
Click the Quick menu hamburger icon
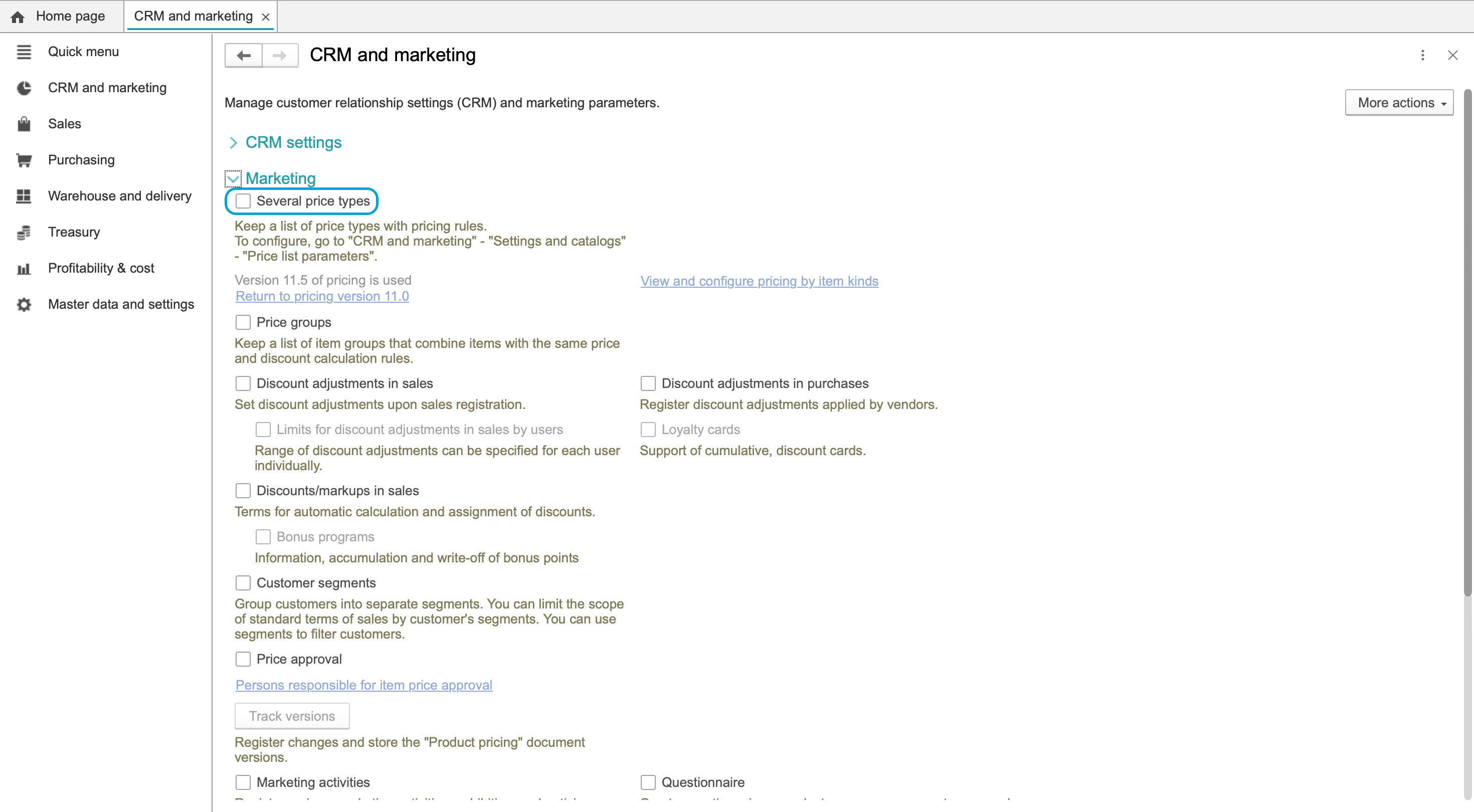pyautogui.click(x=24, y=52)
